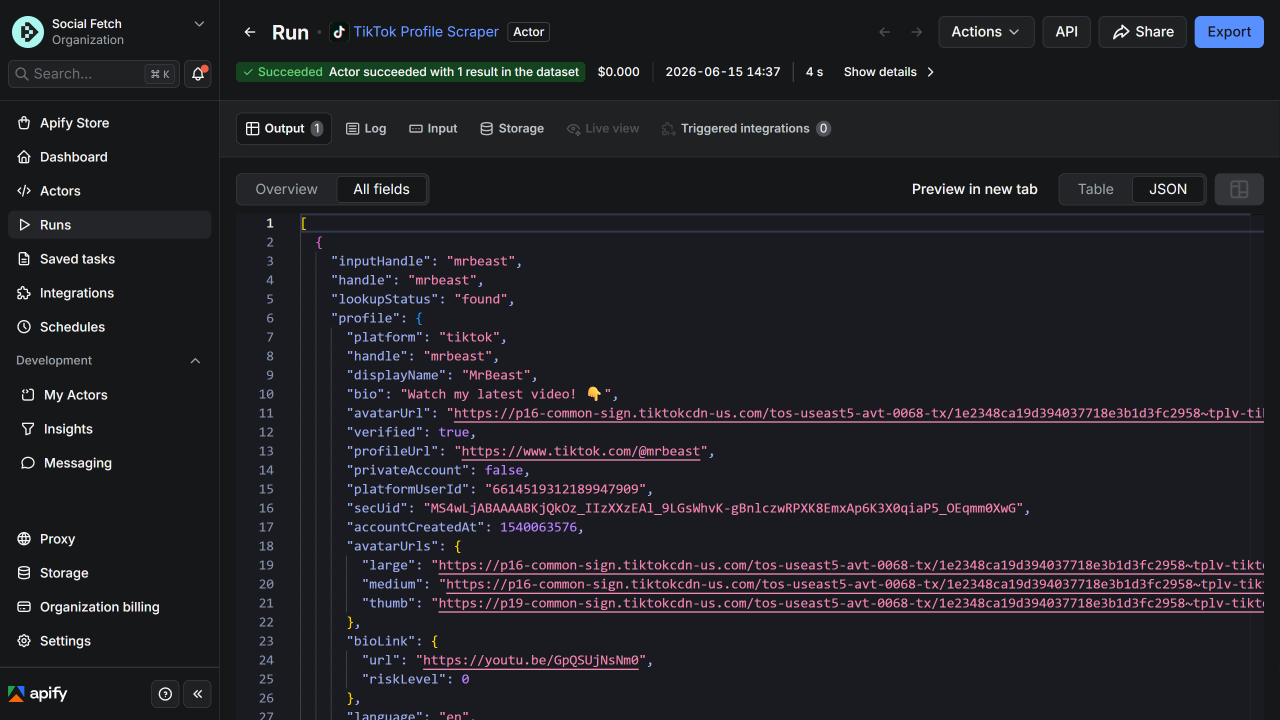
Task: Select the Overview fields view
Action: pos(286,189)
